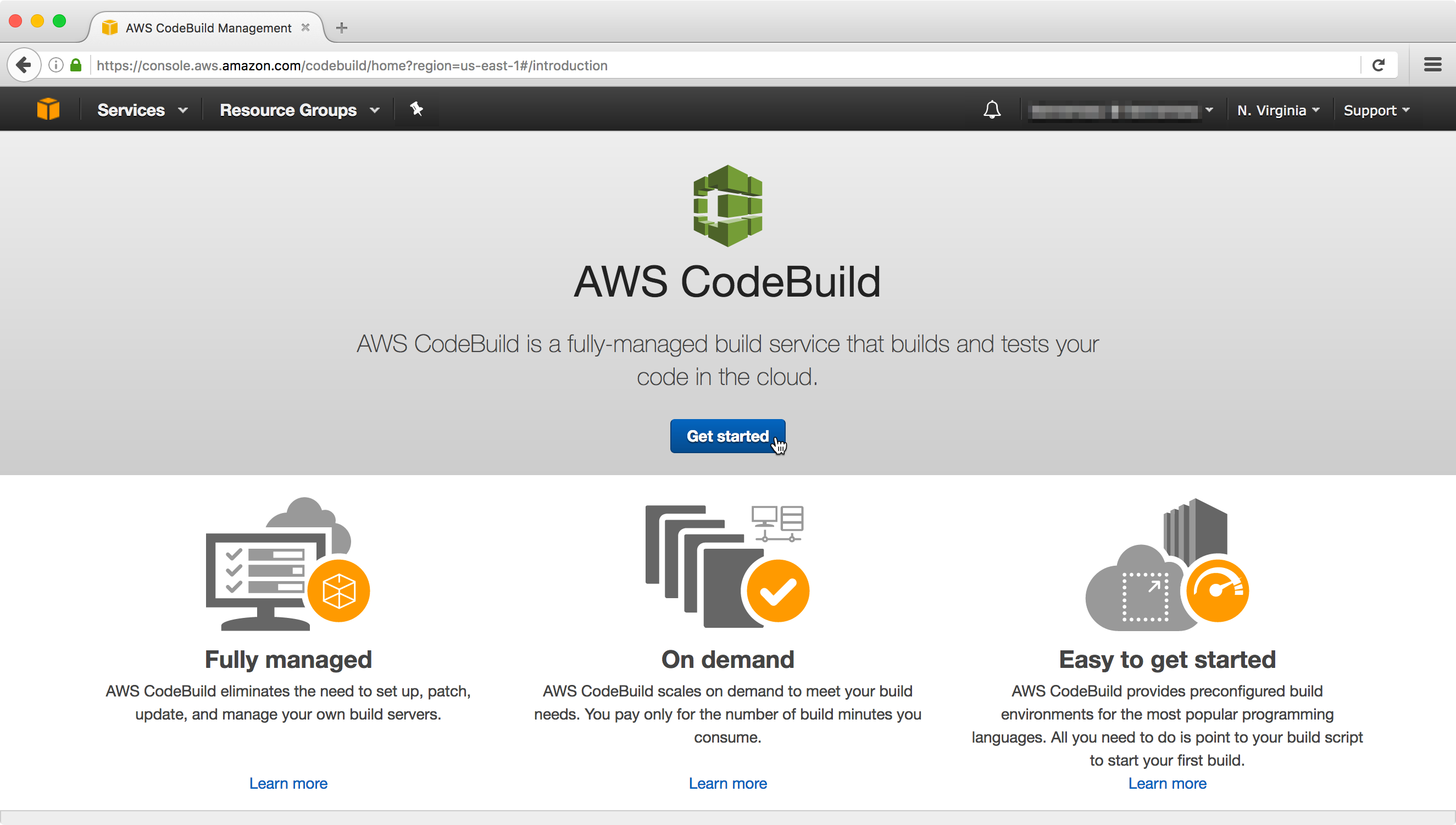
Task: Open Learn more under Easy to get started
Action: pyautogui.click(x=1167, y=783)
